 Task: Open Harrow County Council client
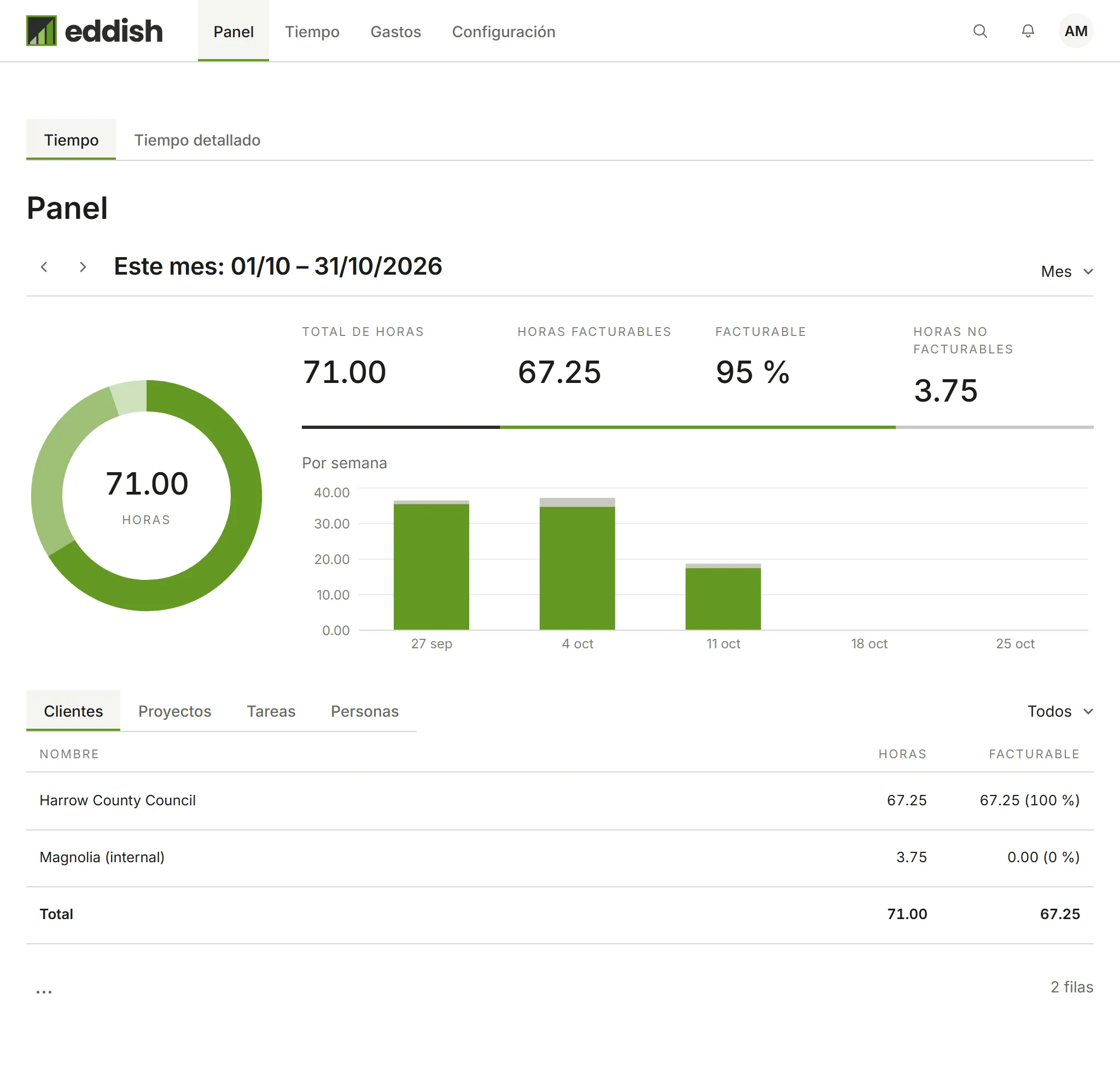coord(118,800)
